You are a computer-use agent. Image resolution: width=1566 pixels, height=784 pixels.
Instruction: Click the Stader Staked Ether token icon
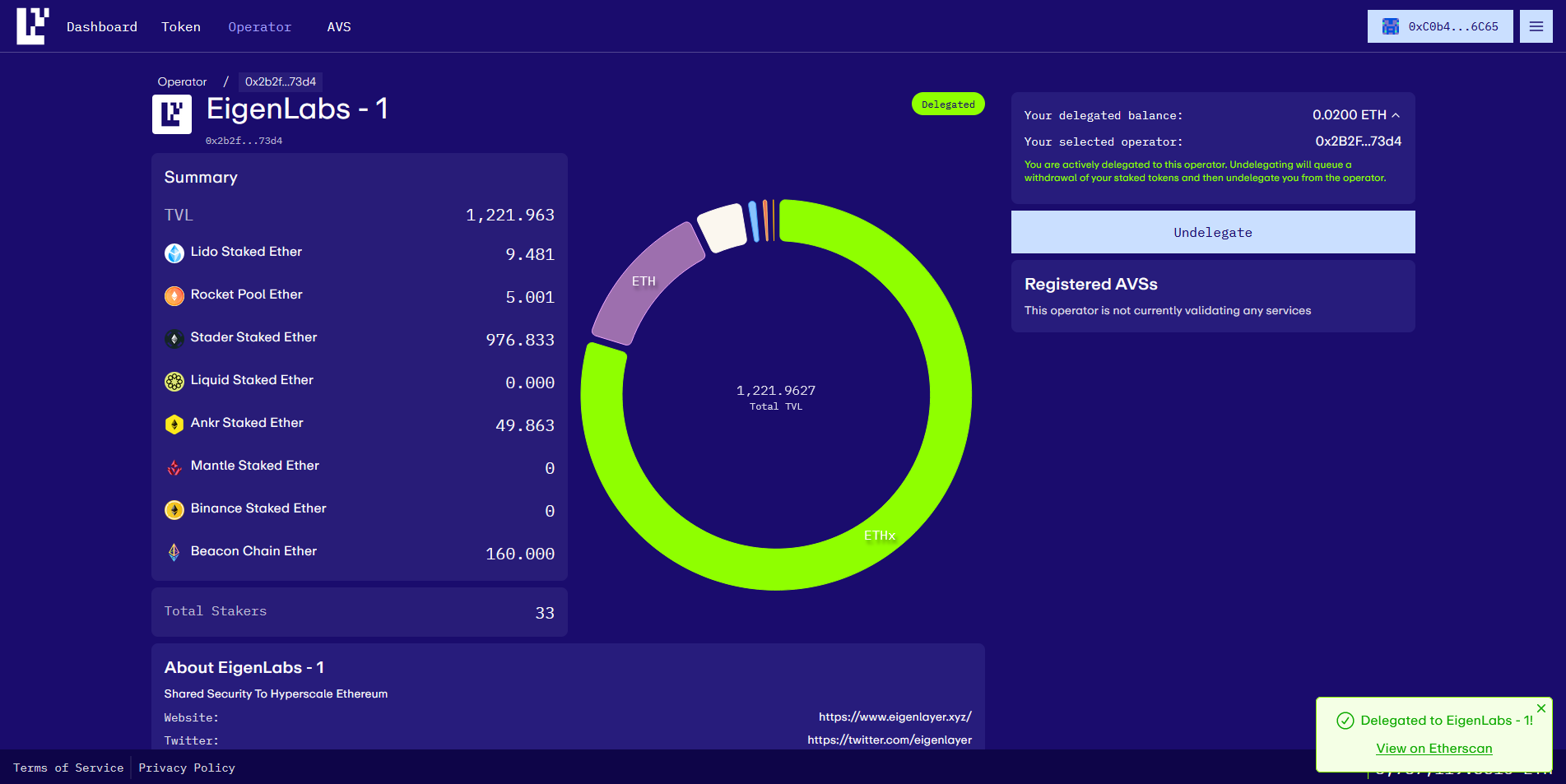[174, 339]
